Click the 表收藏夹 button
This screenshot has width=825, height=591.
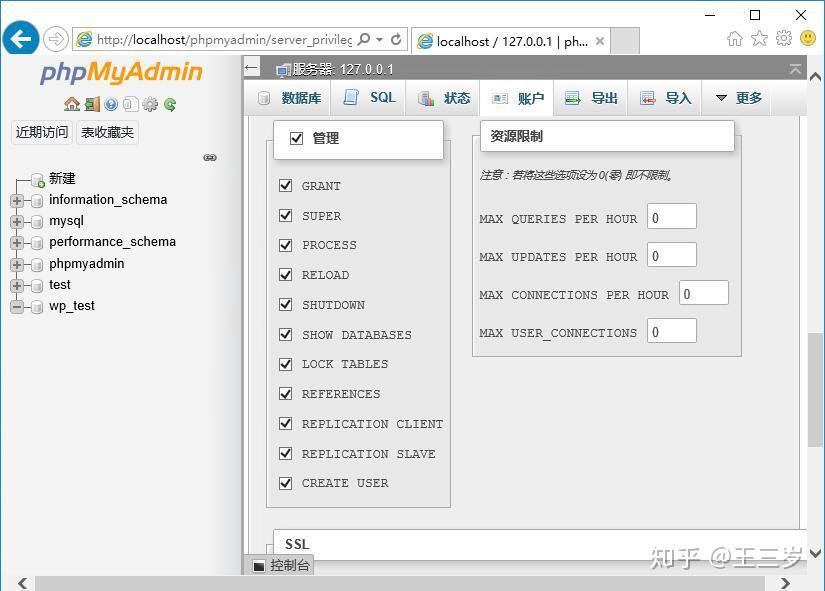[x=107, y=132]
